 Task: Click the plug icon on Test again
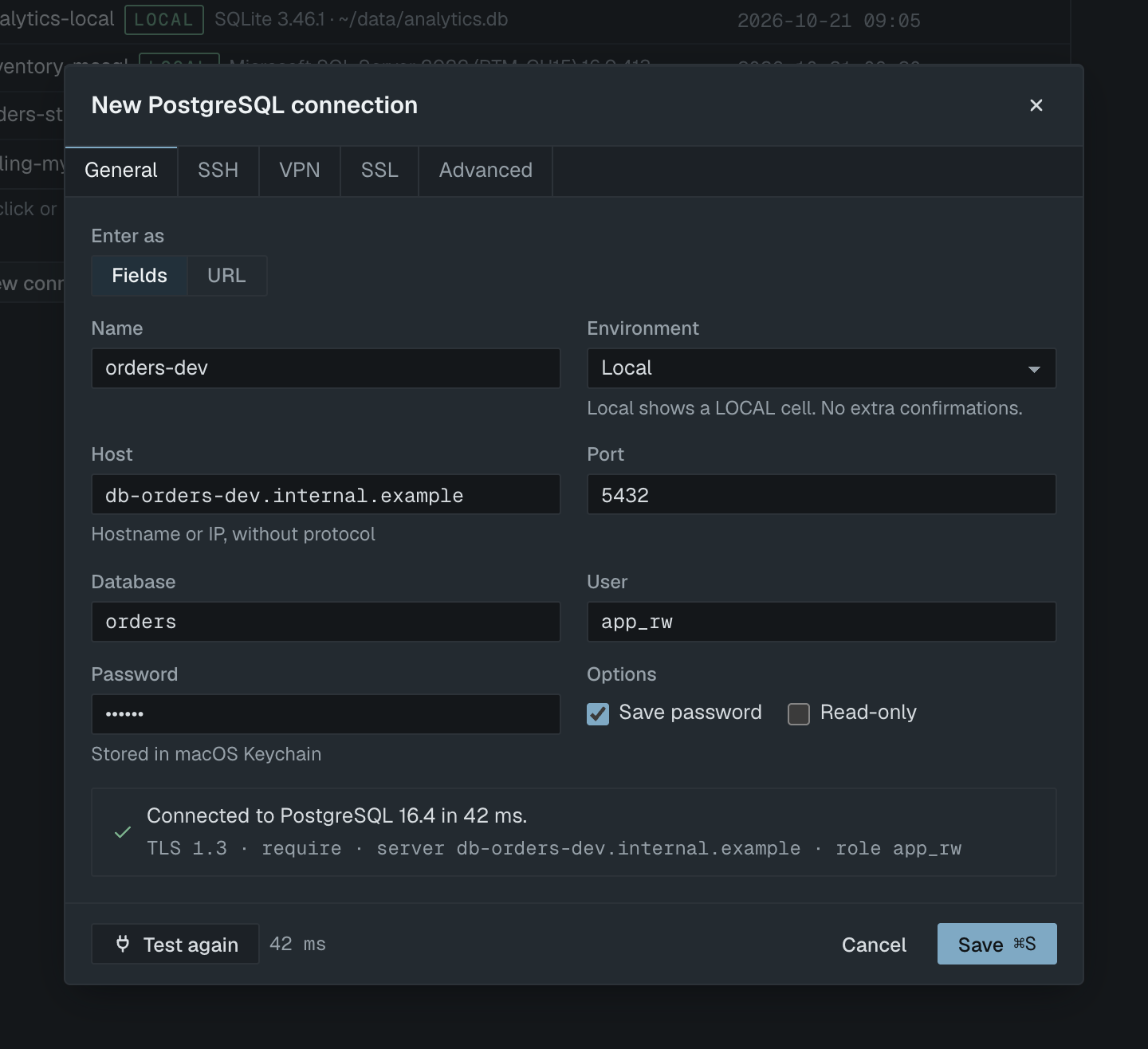pos(123,945)
